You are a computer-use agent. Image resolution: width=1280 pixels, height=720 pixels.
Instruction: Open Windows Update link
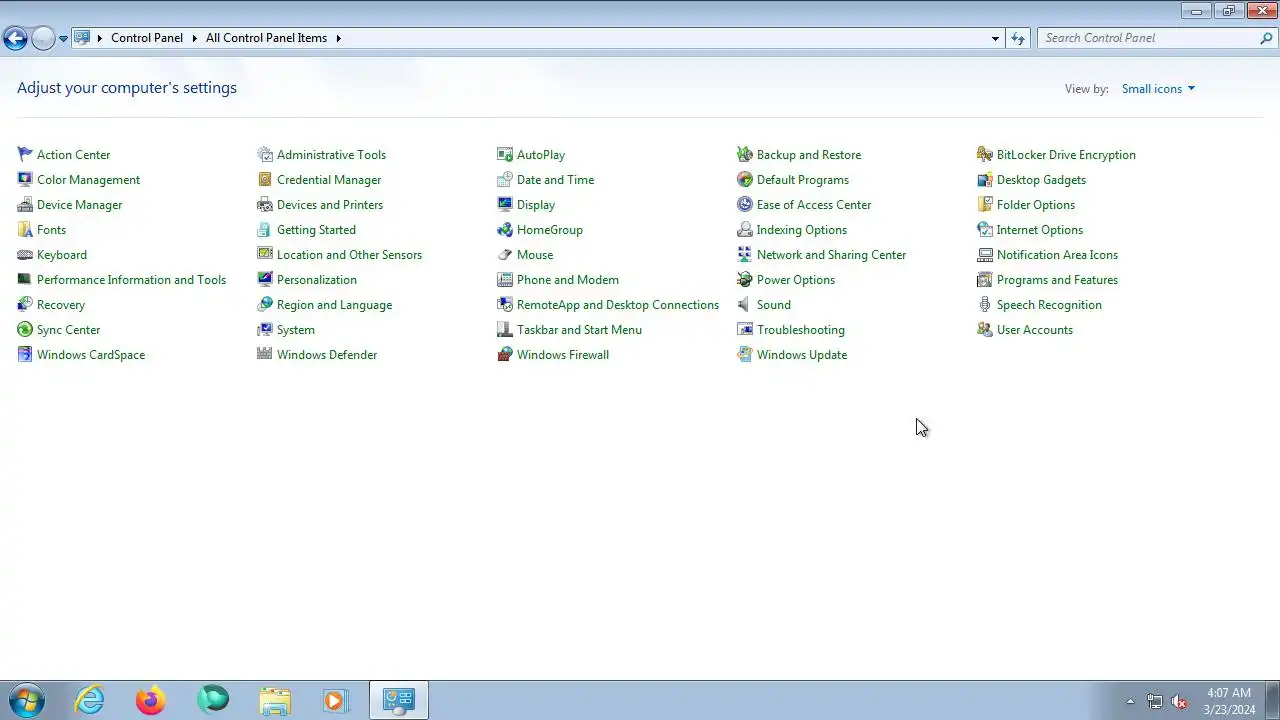tap(802, 355)
